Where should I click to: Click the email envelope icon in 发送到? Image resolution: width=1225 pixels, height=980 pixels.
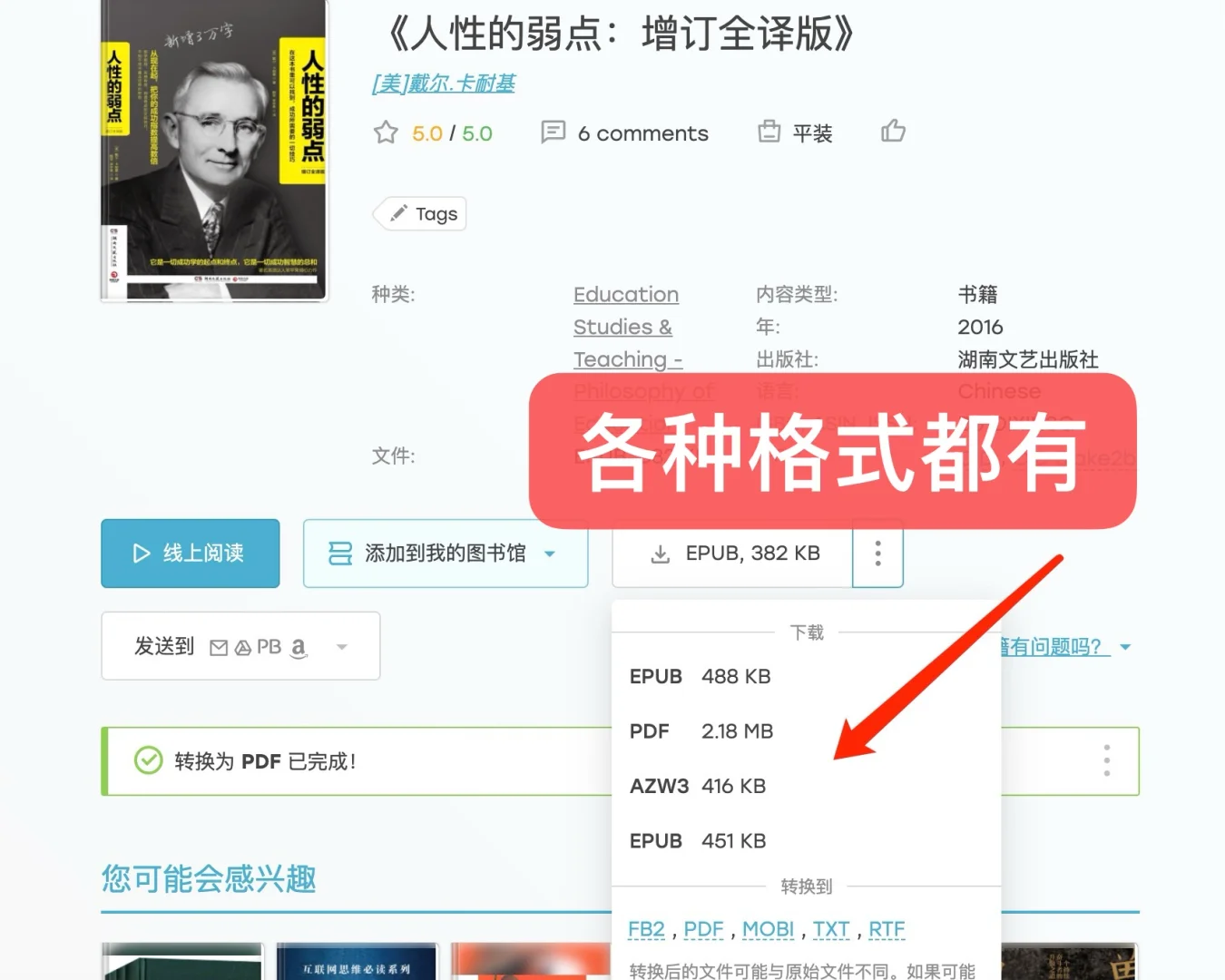click(x=219, y=648)
